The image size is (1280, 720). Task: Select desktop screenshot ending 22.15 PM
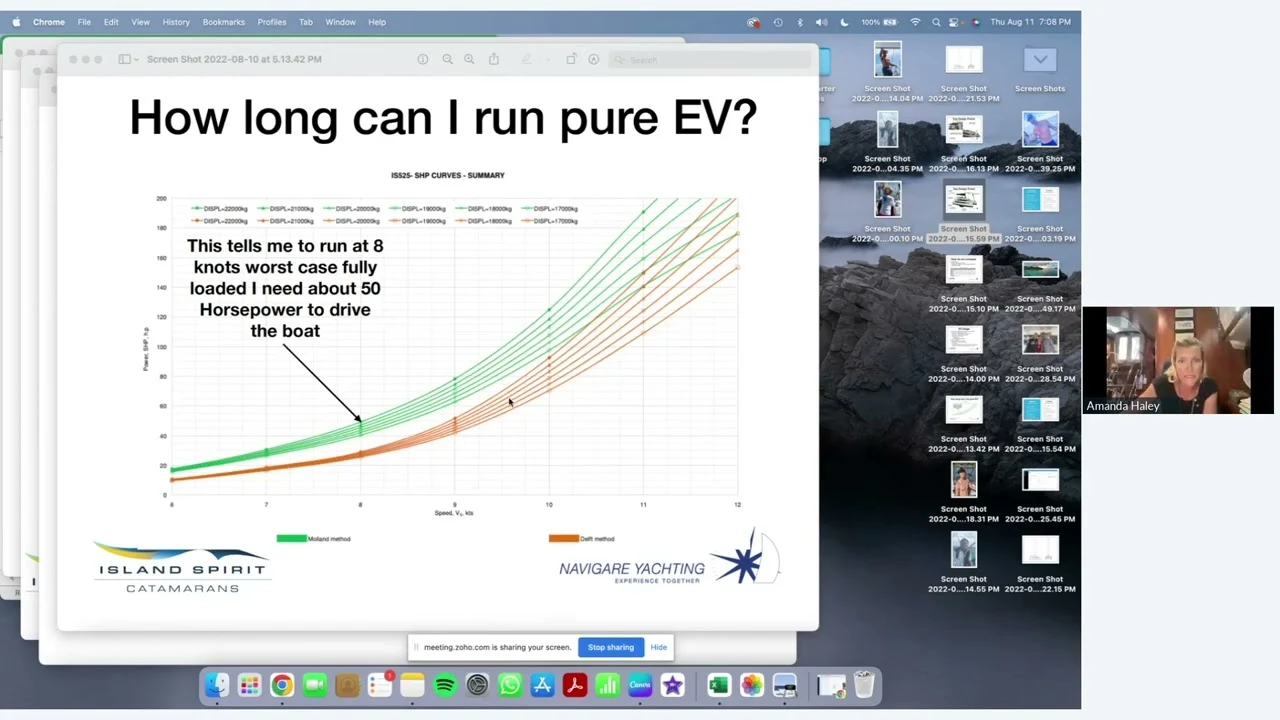[x=1040, y=563]
